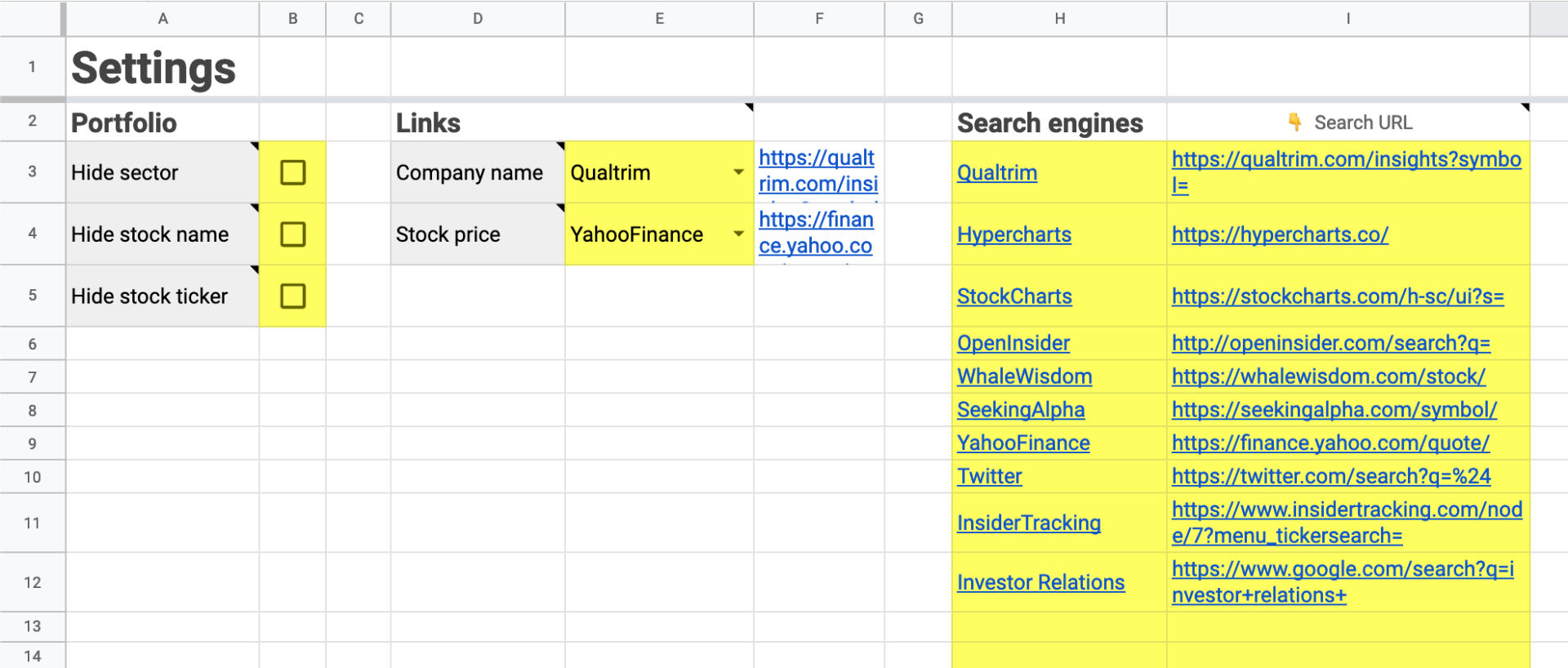Select column I header
The image size is (1568, 668).
click(x=1348, y=18)
